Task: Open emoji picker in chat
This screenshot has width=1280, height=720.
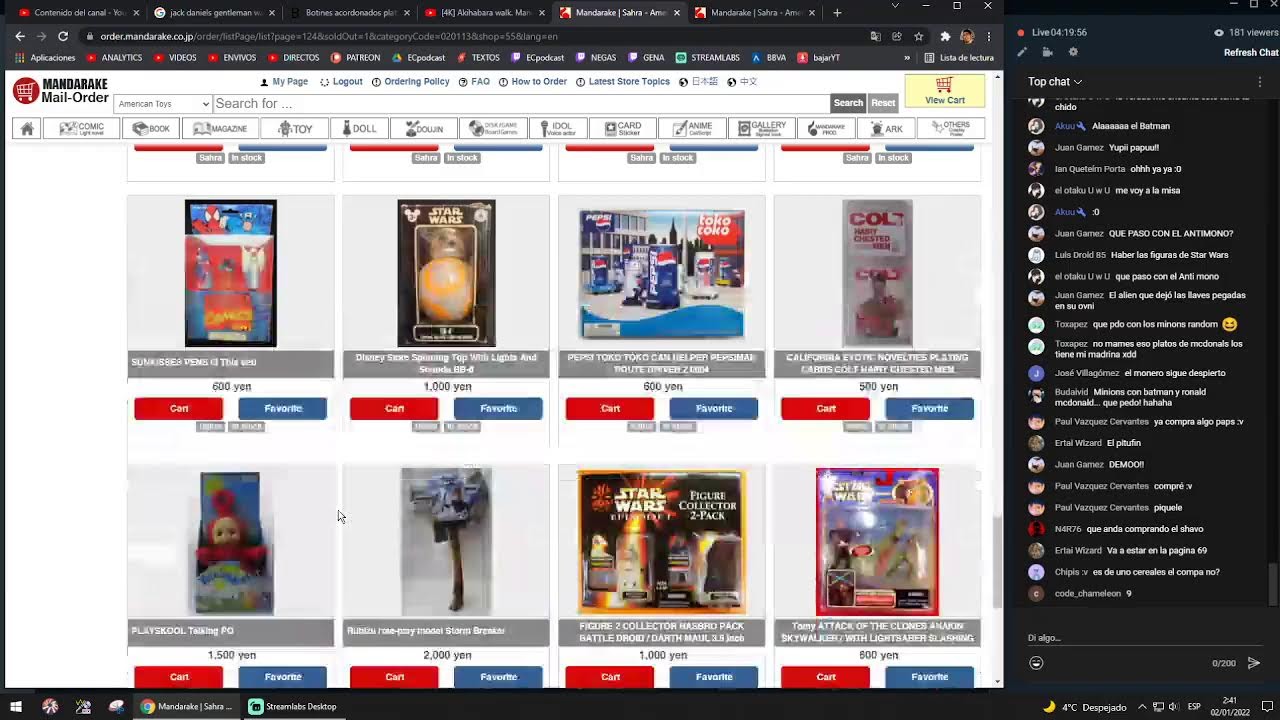Action: (1036, 663)
